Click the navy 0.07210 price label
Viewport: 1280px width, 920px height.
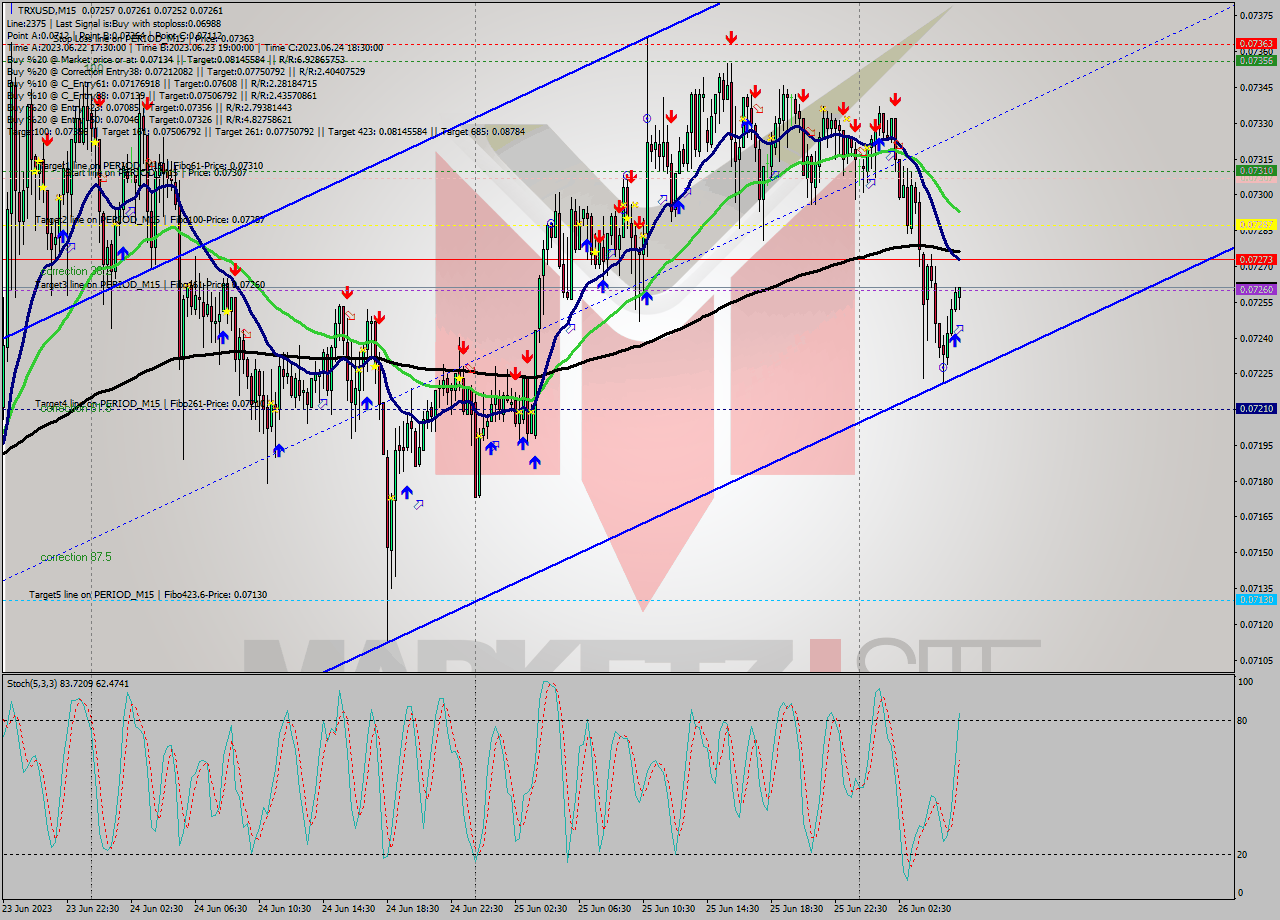(x=1255, y=409)
